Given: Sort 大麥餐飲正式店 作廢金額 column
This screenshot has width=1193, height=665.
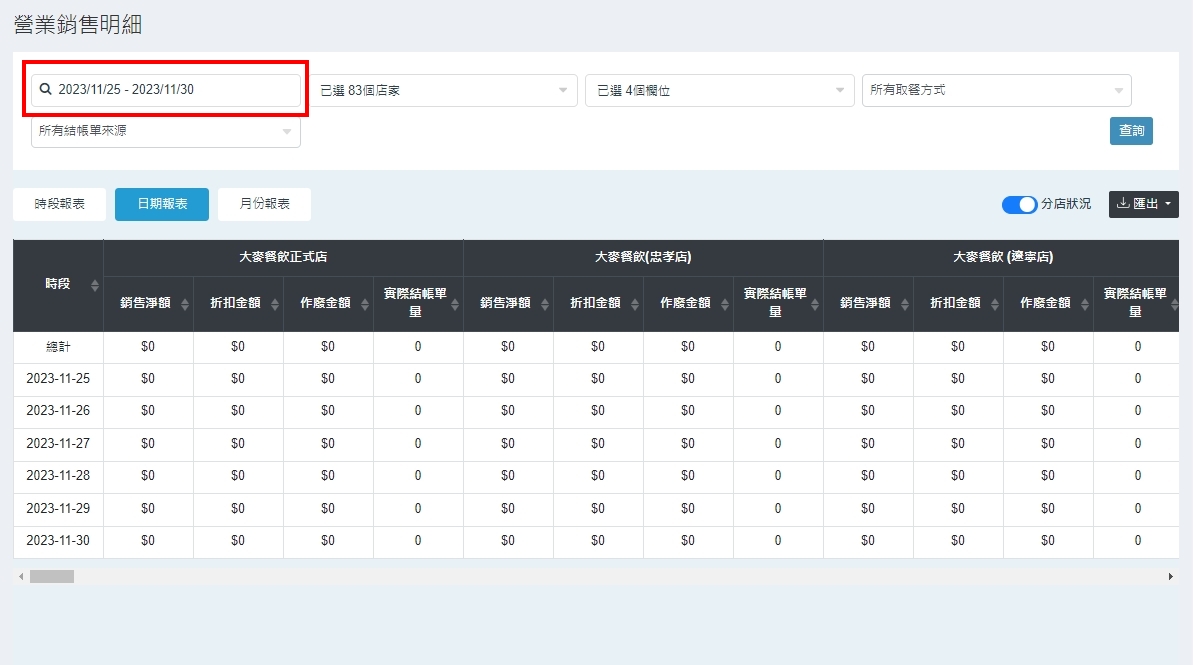Looking at the screenshot, I should [364, 304].
